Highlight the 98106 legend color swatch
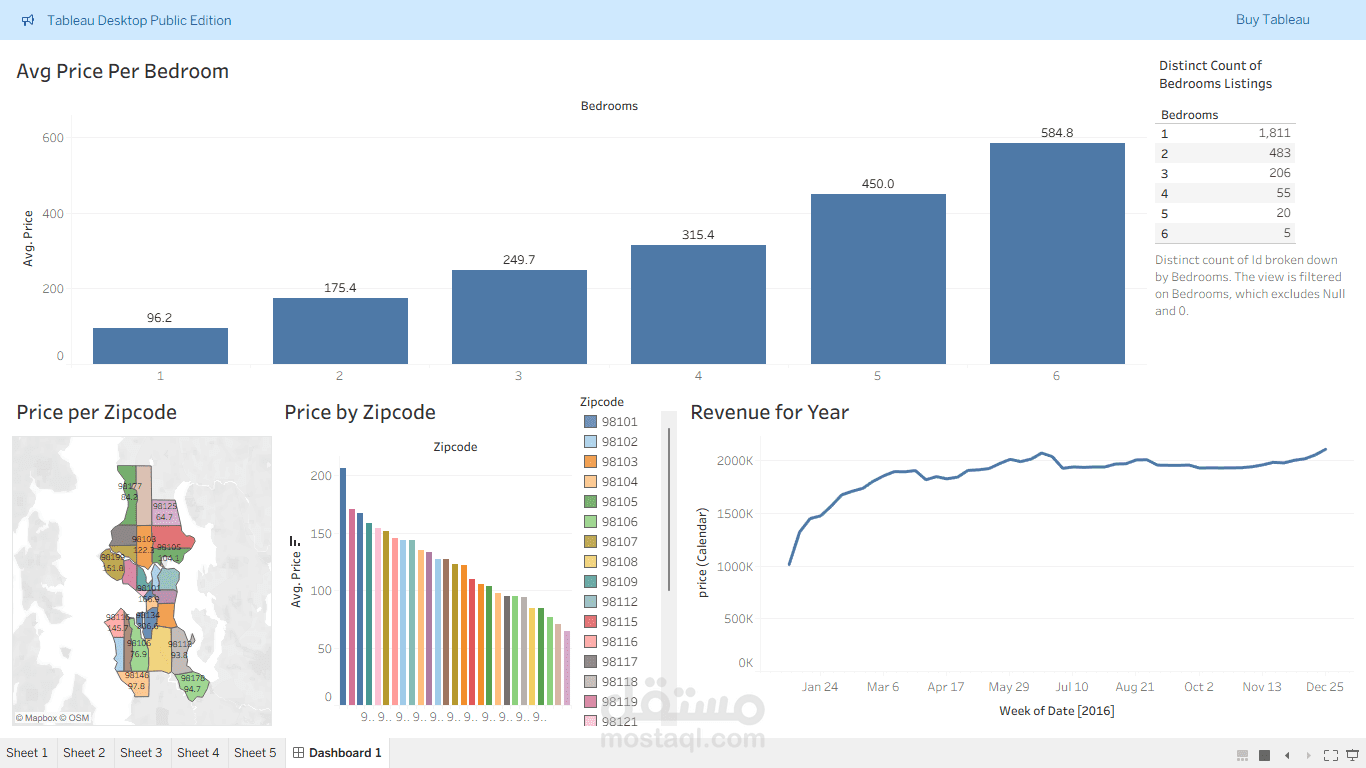Viewport: 1366px width, 768px height. tap(590, 522)
